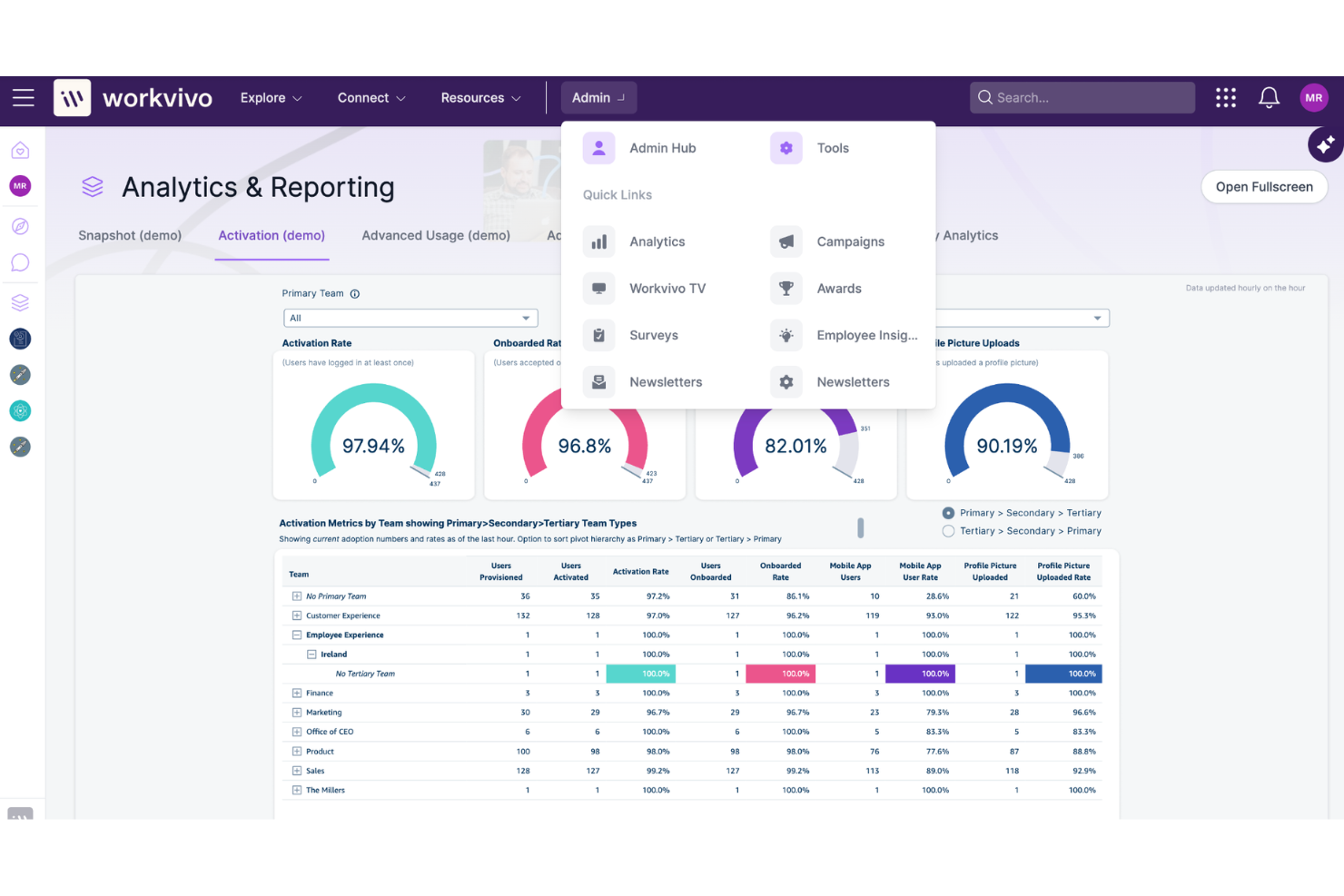The image size is (1344, 896).
Task: Switch to the Snapshot (demo) tab
Action: point(130,235)
